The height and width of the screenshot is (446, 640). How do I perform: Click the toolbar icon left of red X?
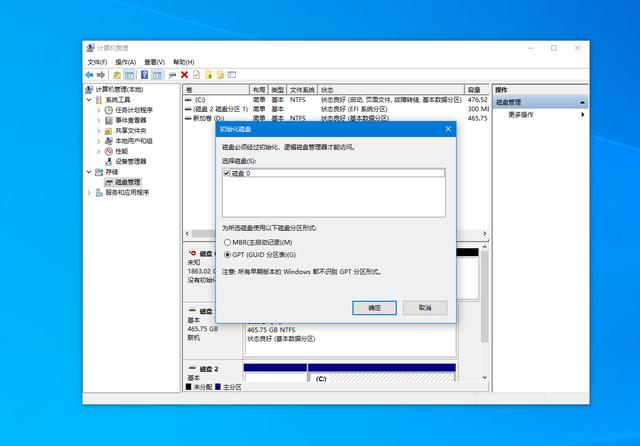[x=172, y=75]
